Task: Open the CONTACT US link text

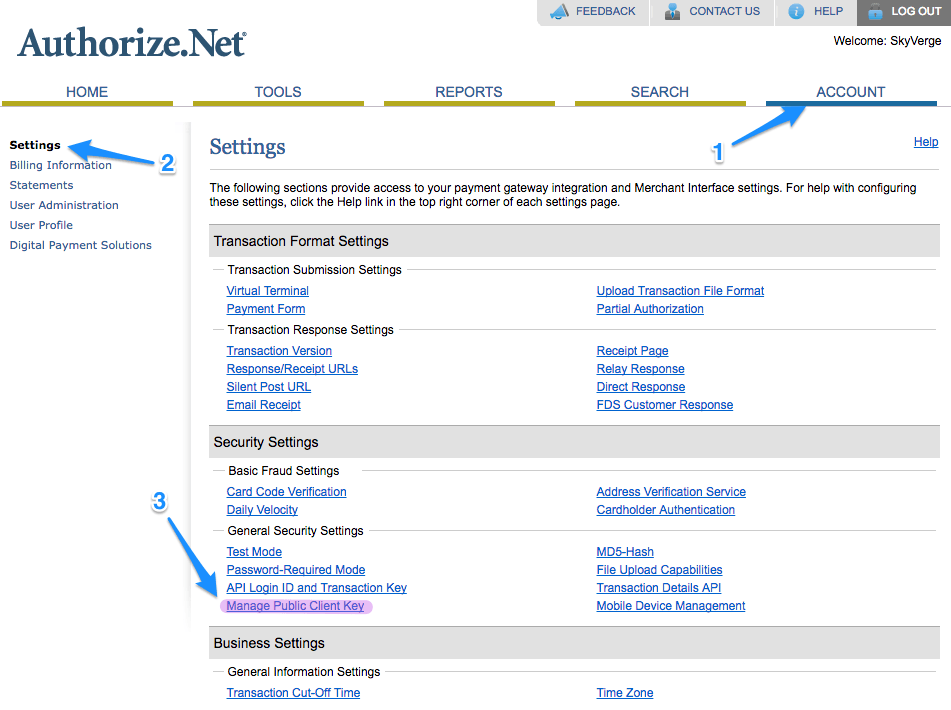Action: (x=724, y=12)
